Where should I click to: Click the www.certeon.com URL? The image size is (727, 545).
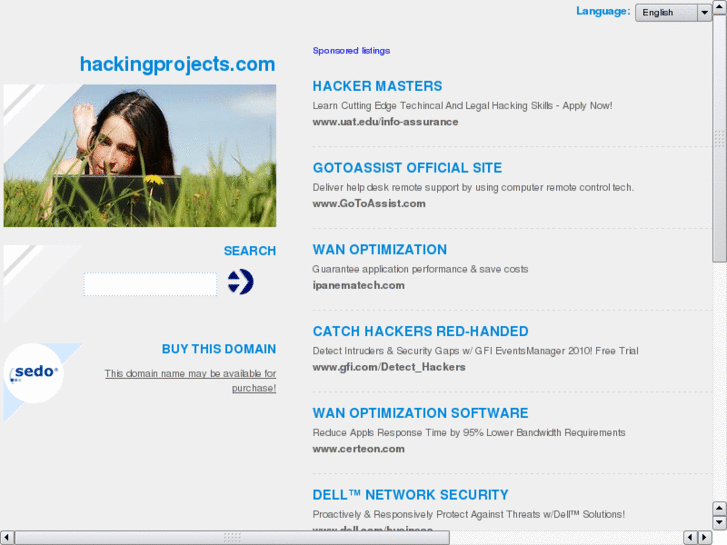[358, 449]
